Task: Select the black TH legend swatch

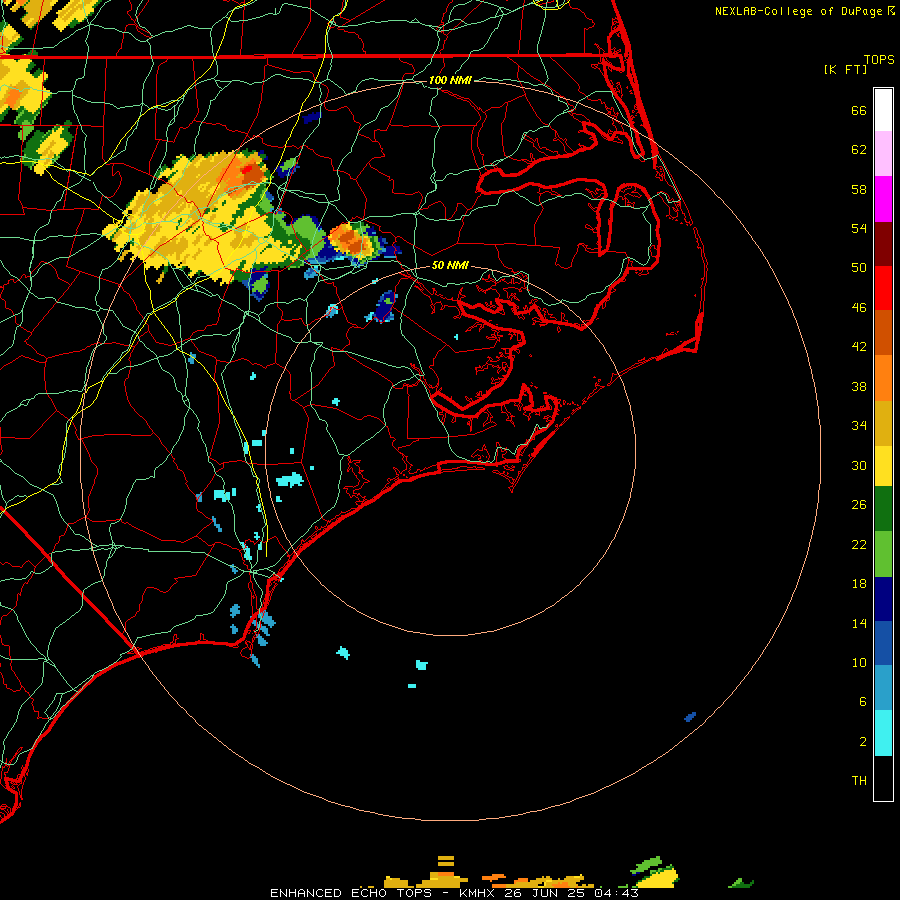Action: click(883, 778)
